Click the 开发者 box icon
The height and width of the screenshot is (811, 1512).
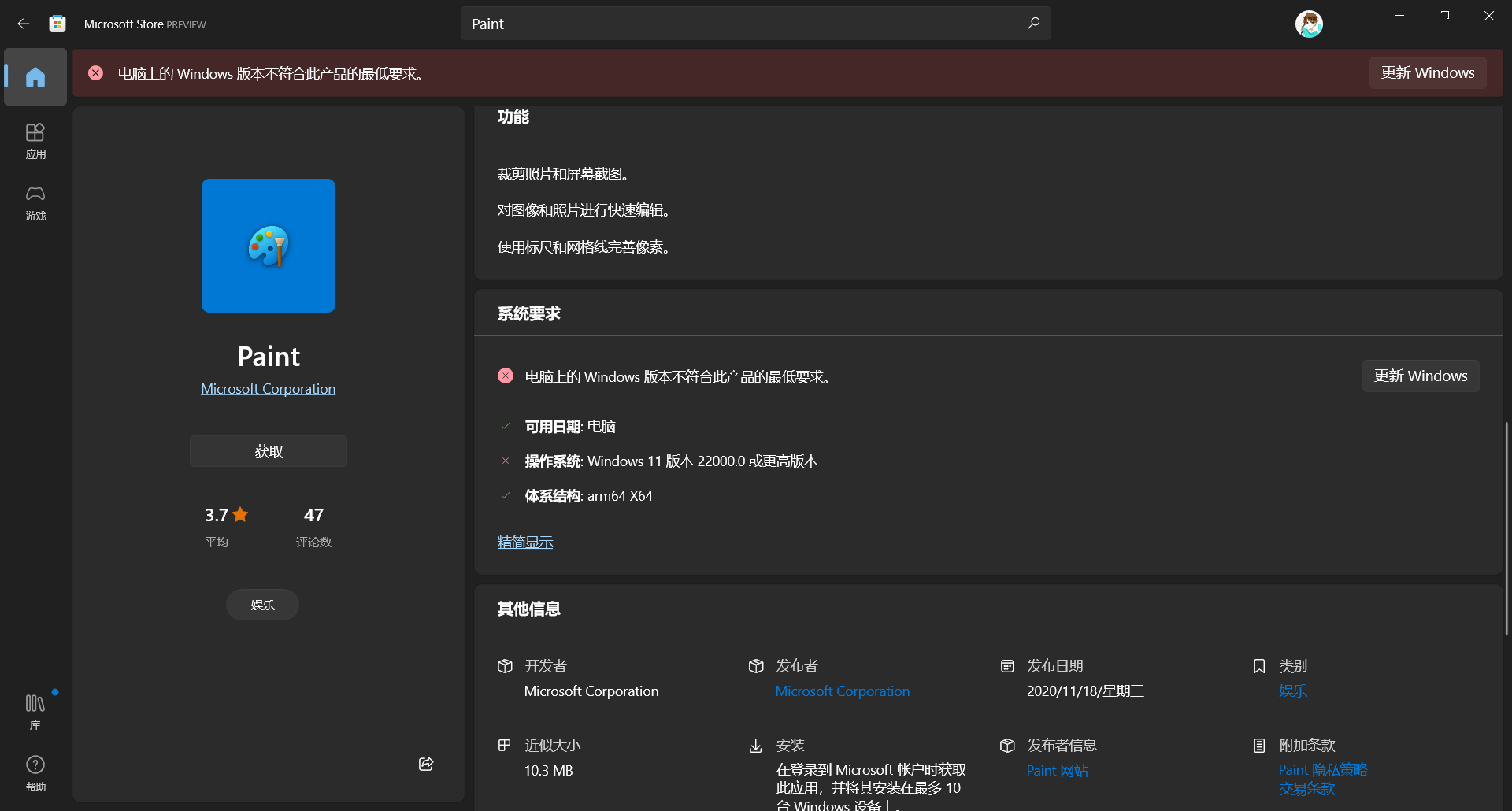[506, 666]
